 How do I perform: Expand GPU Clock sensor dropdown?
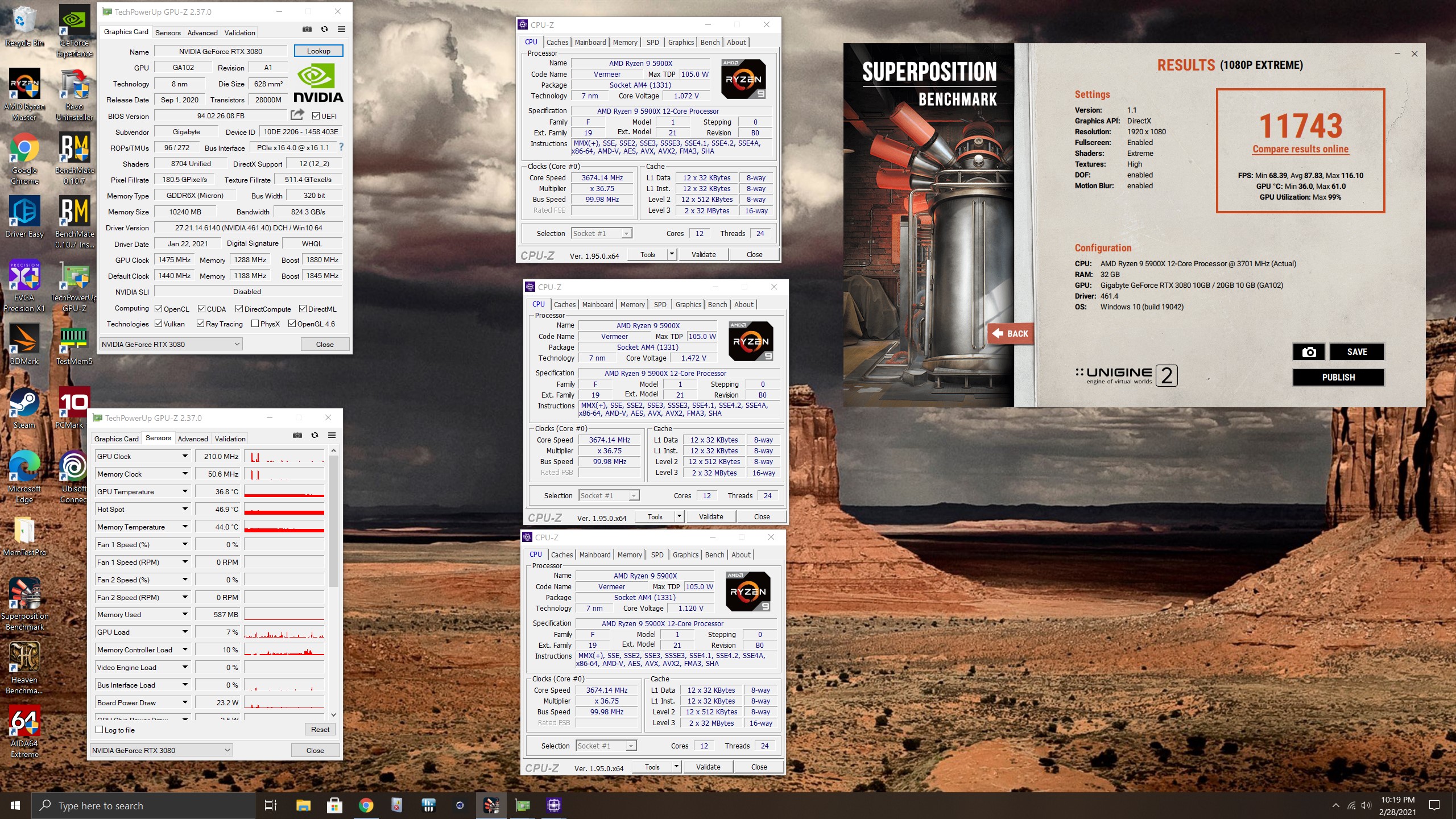point(185,456)
